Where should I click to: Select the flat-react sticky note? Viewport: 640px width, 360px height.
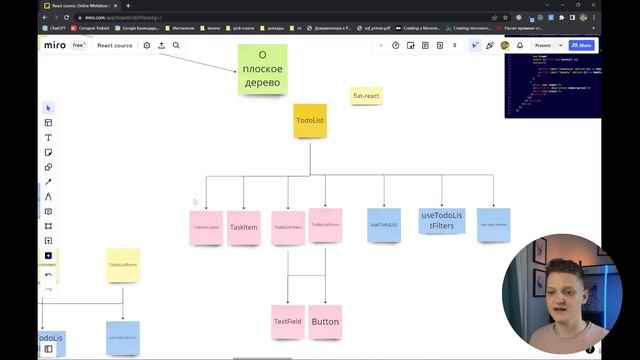point(366,96)
